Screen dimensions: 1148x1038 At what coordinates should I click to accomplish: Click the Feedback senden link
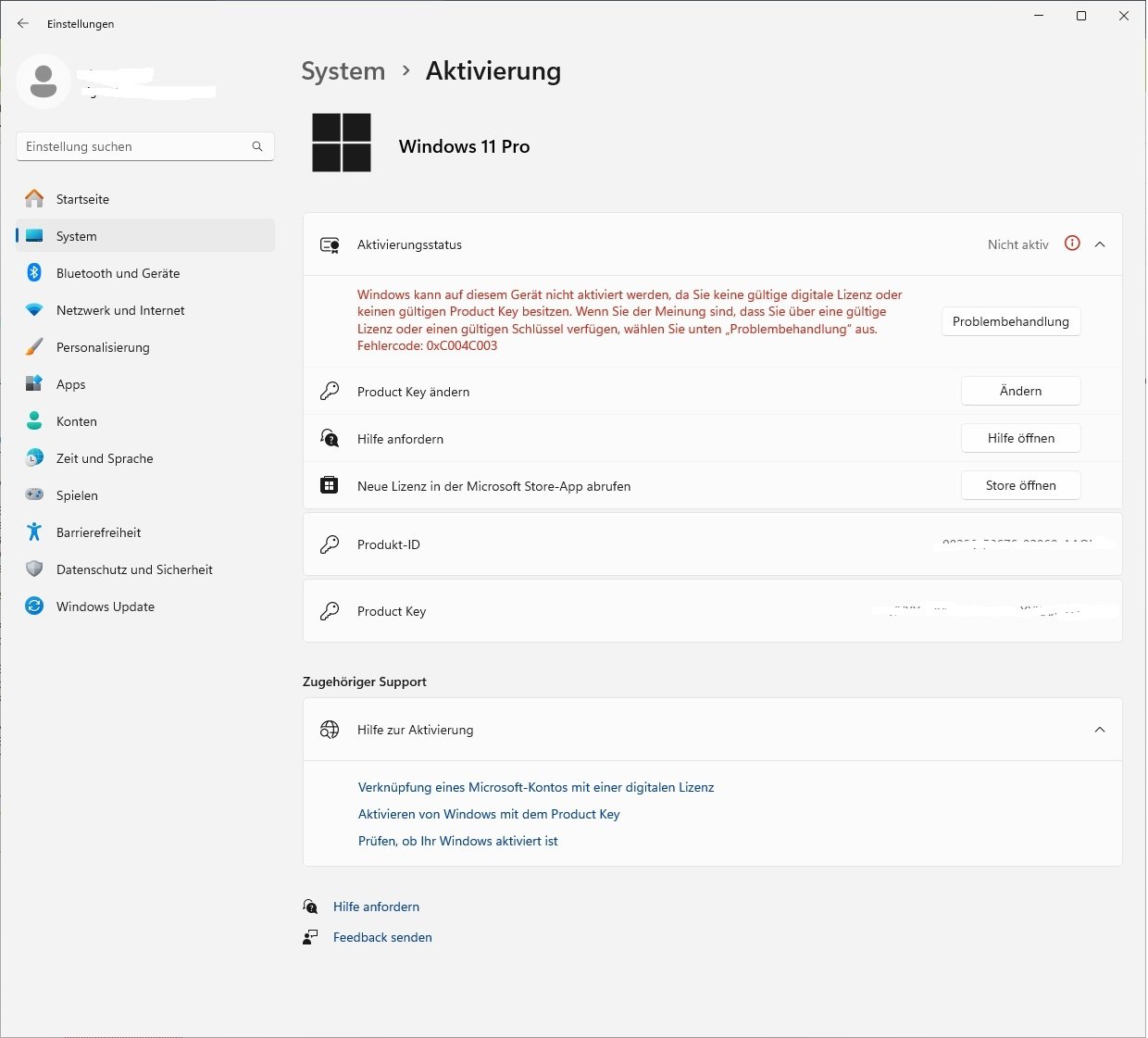tap(382, 937)
